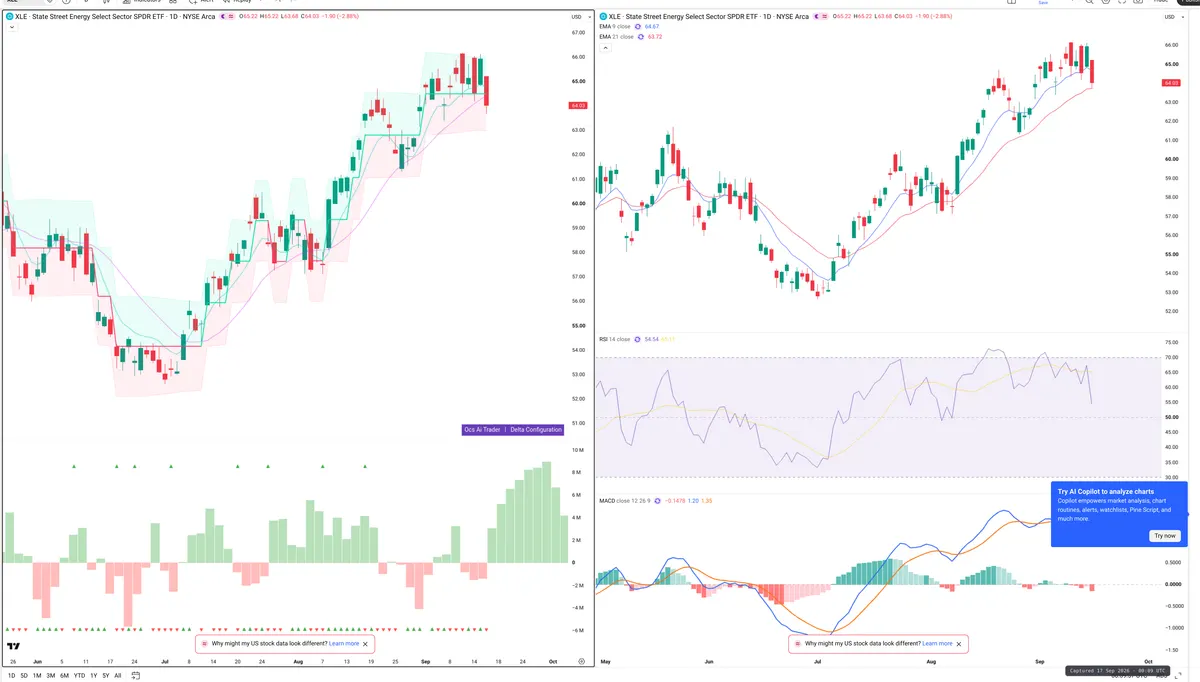This screenshot has height=682, width=1200.
Task: Select the 1D date range
Action: (x=11, y=676)
